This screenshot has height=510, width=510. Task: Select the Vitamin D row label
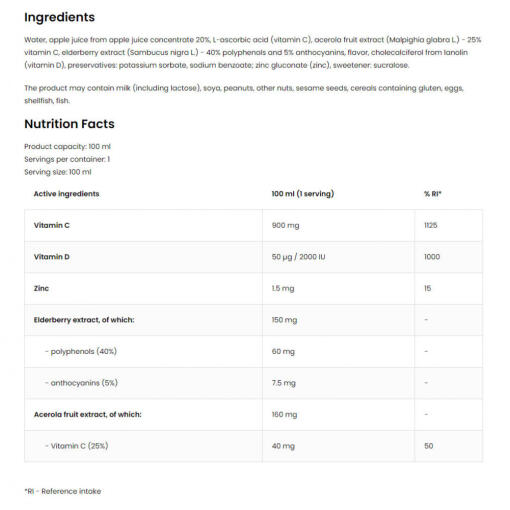point(52,257)
